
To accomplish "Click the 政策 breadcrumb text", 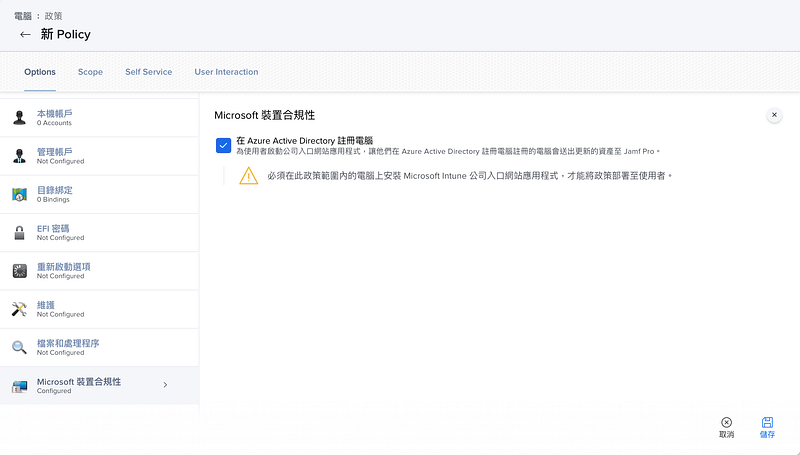I will coord(54,16).
